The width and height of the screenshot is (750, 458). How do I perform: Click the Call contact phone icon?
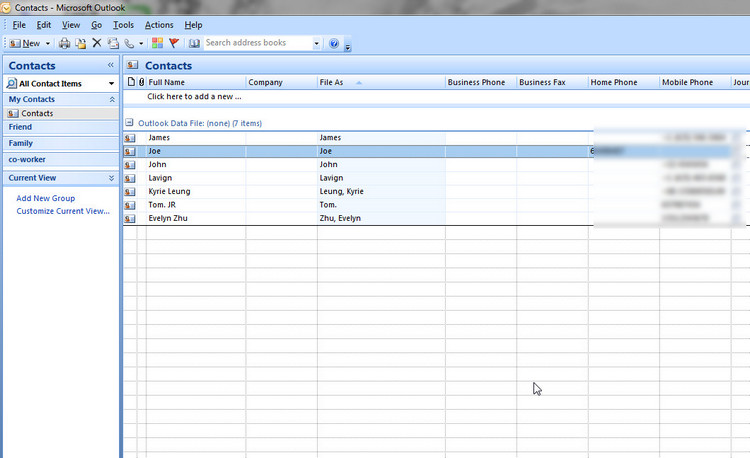pyautogui.click(x=129, y=44)
